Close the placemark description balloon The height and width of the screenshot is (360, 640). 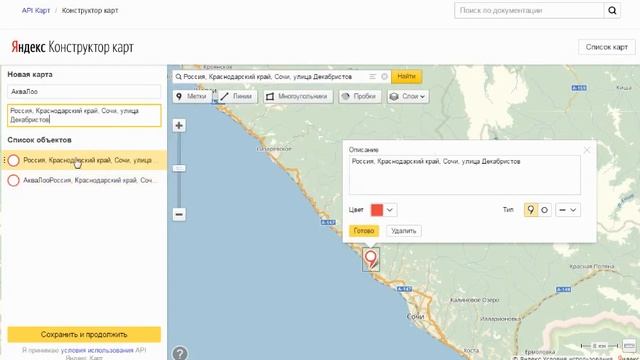[587, 150]
